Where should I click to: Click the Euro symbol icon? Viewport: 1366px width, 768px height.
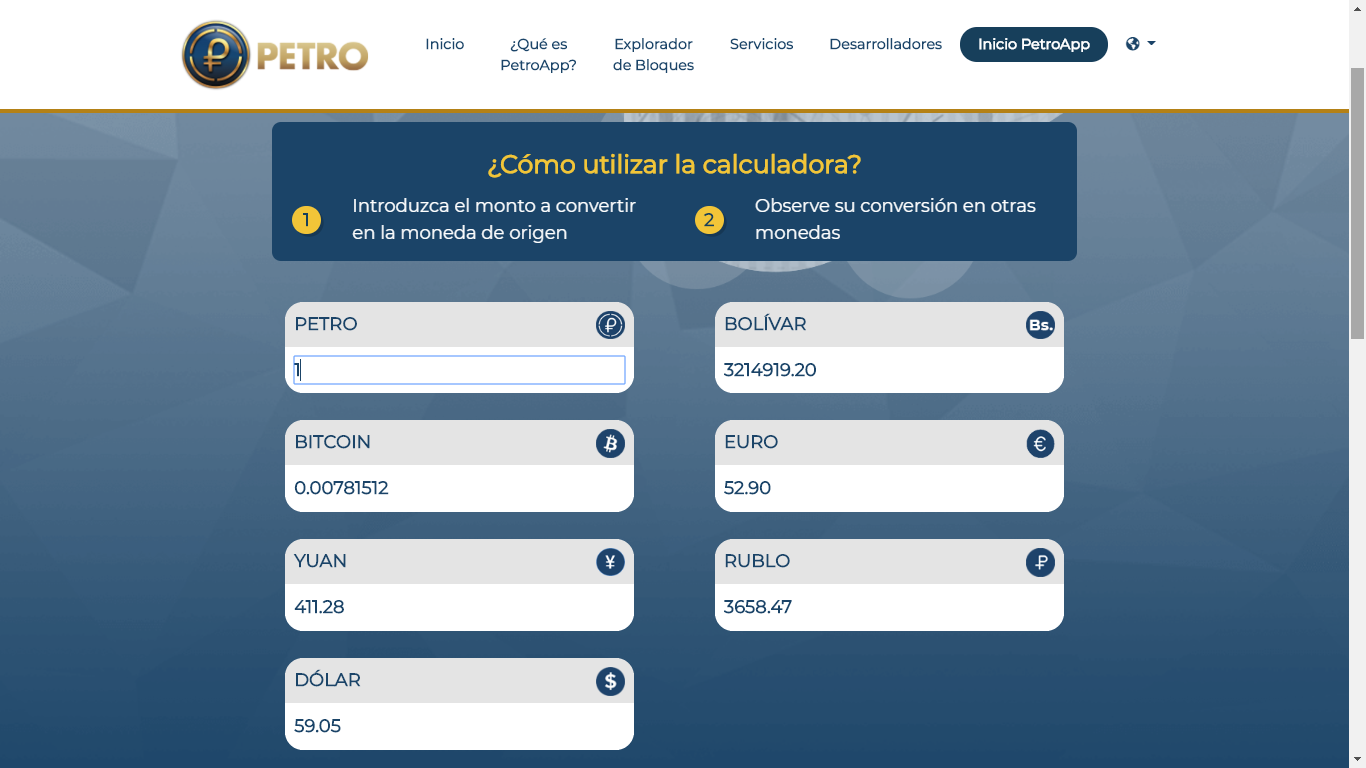[1040, 442]
